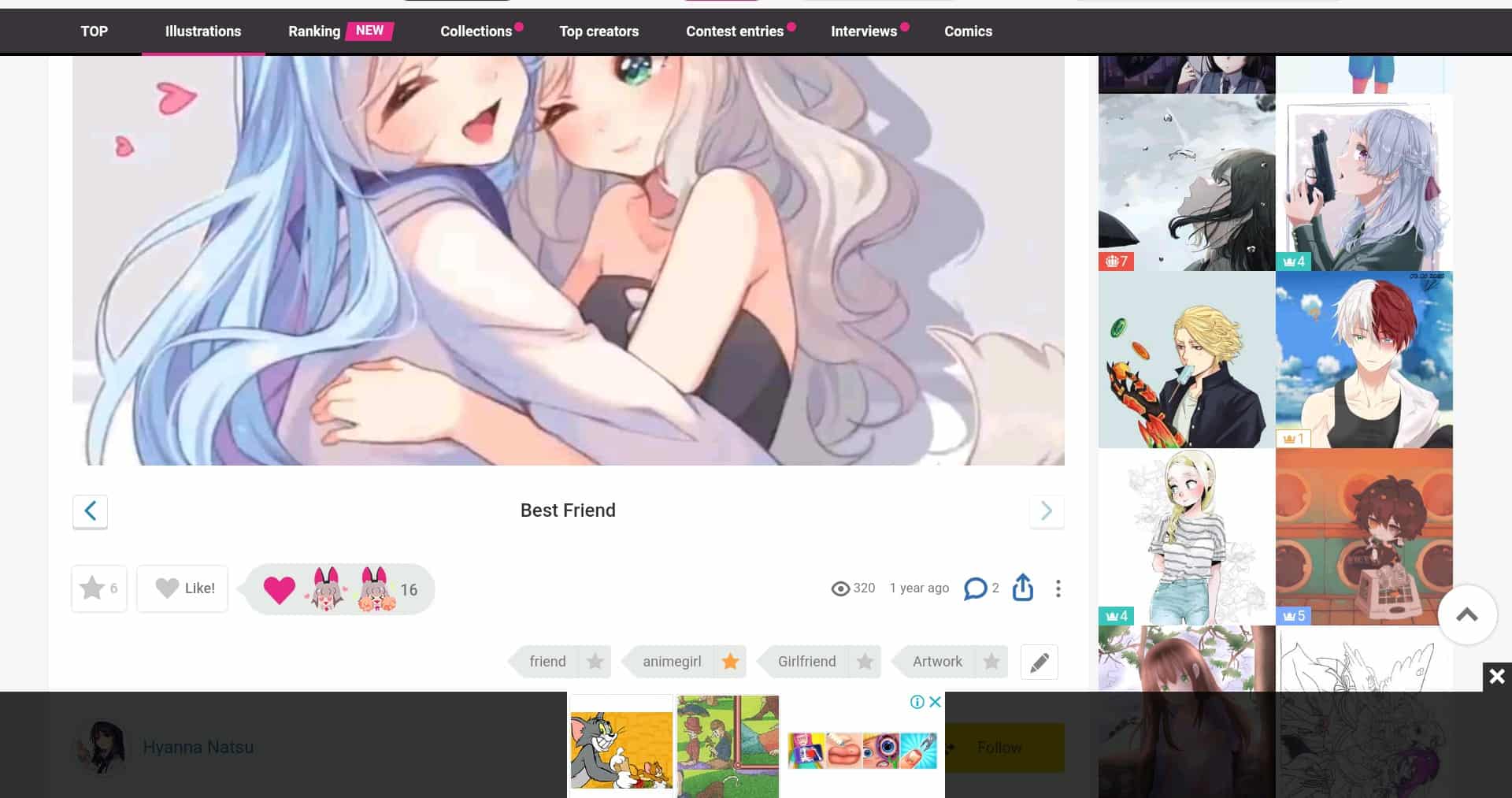Open the Best Friend main illustration
The height and width of the screenshot is (798, 1512).
(x=569, y=260)
